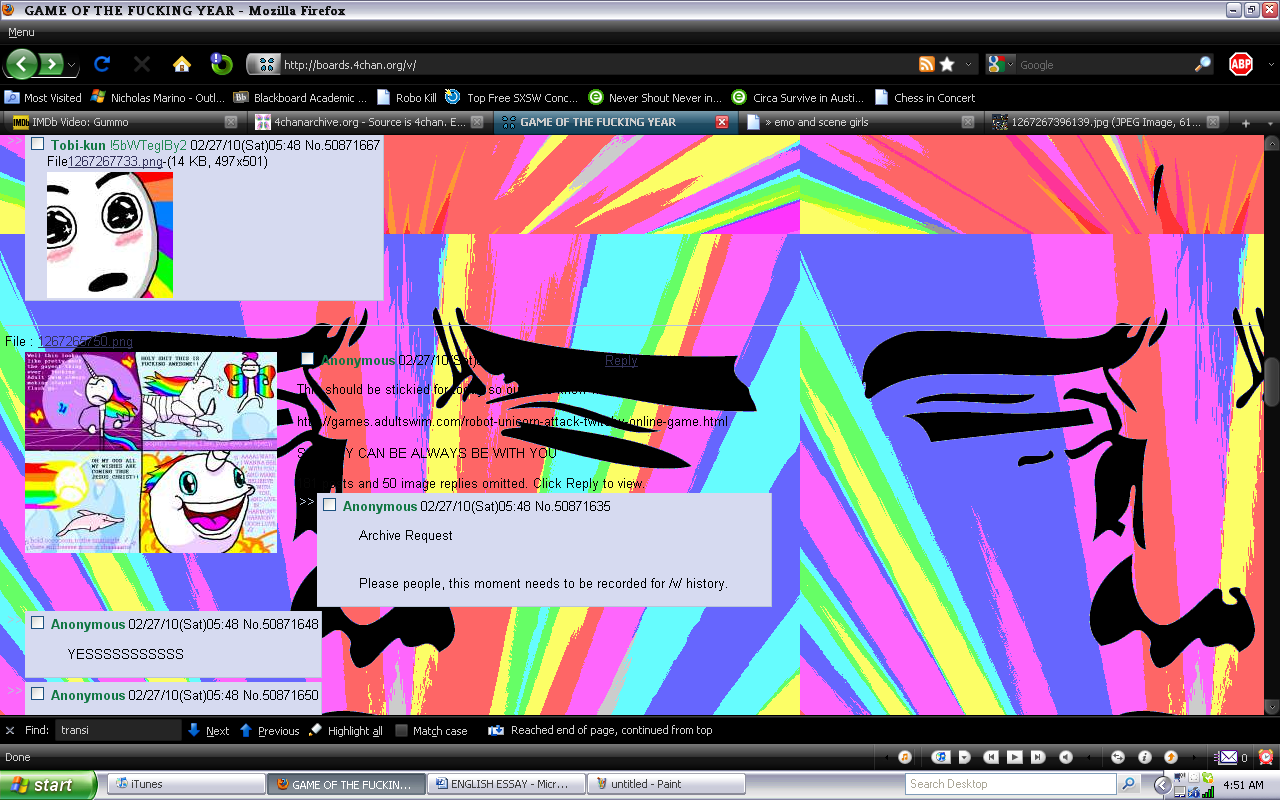Click the Find text field containing transi

[118, 730]
